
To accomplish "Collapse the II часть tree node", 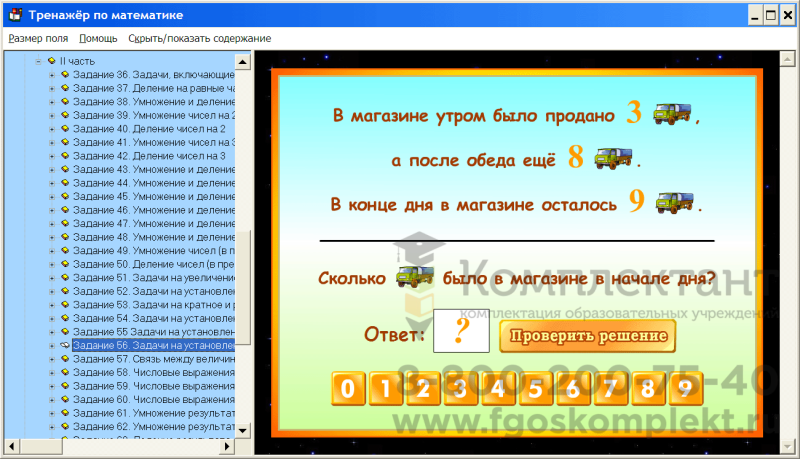I will [38, 61].
